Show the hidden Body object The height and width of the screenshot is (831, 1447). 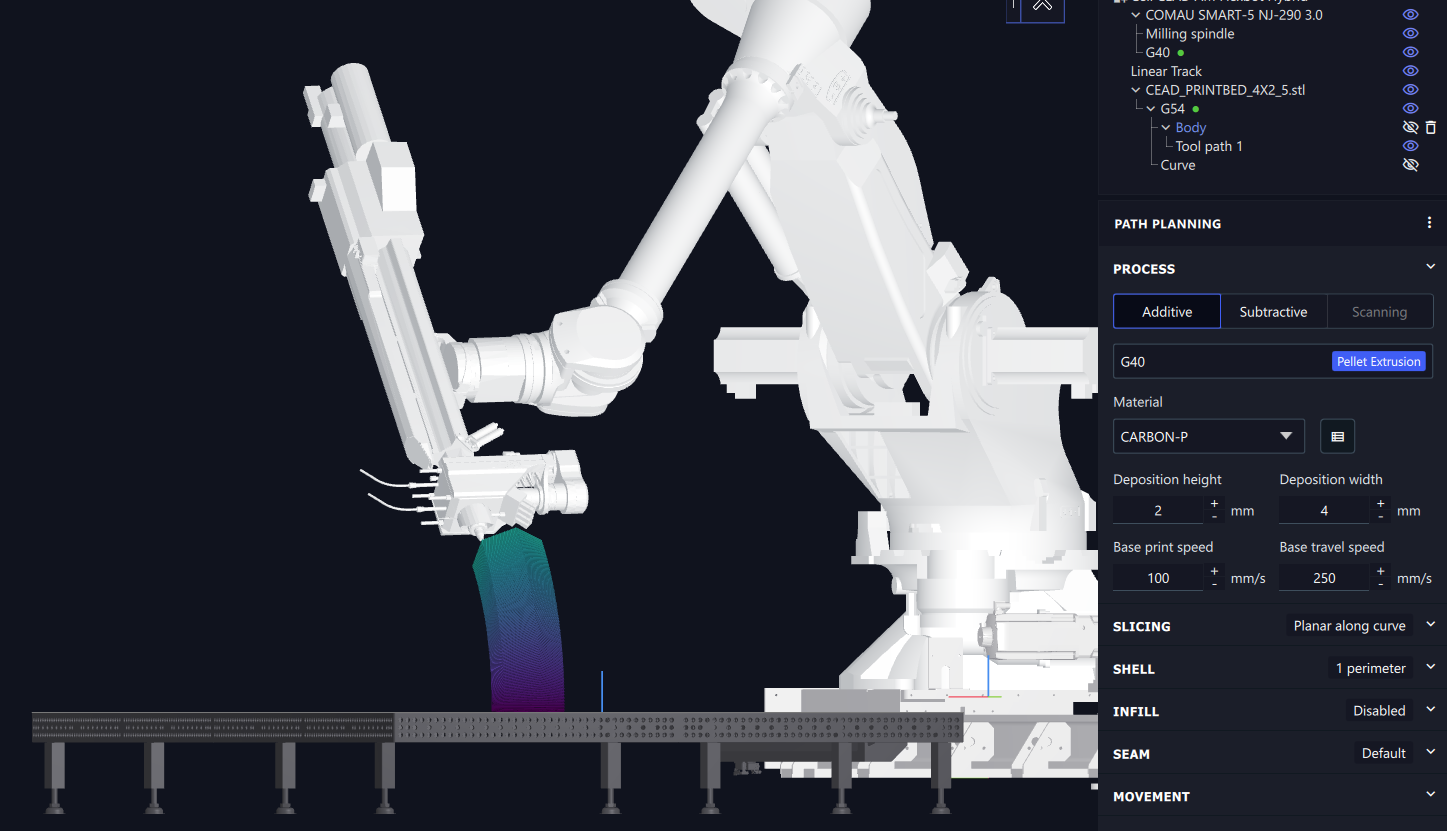[x=1411, y=127]
